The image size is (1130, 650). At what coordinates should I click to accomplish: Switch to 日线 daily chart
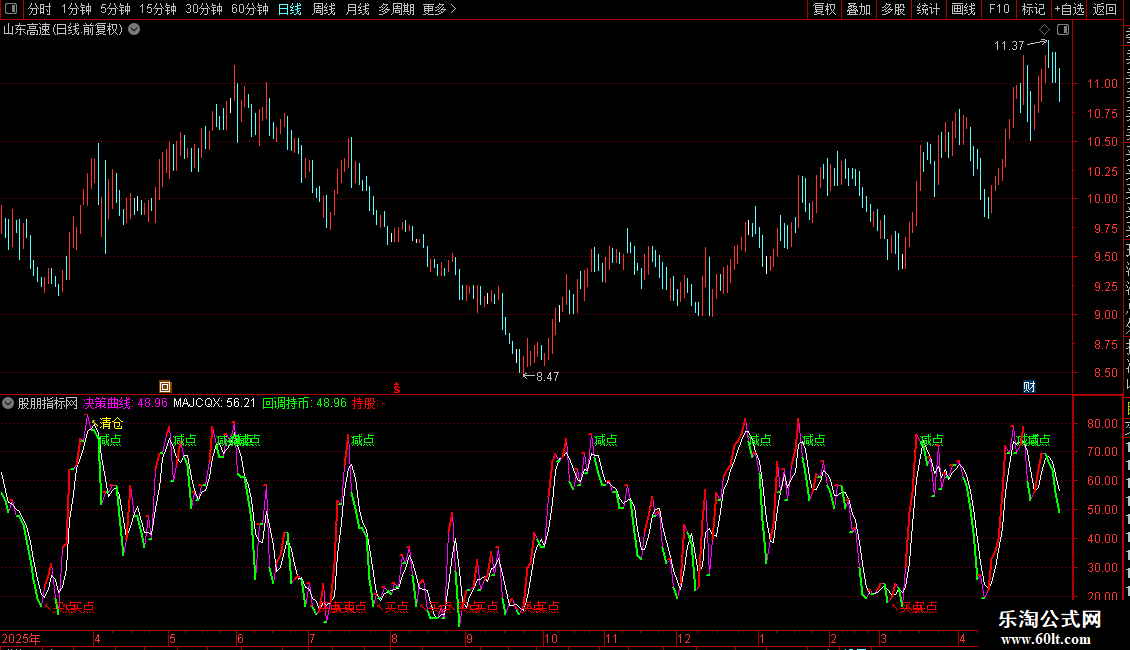[290, 9]
